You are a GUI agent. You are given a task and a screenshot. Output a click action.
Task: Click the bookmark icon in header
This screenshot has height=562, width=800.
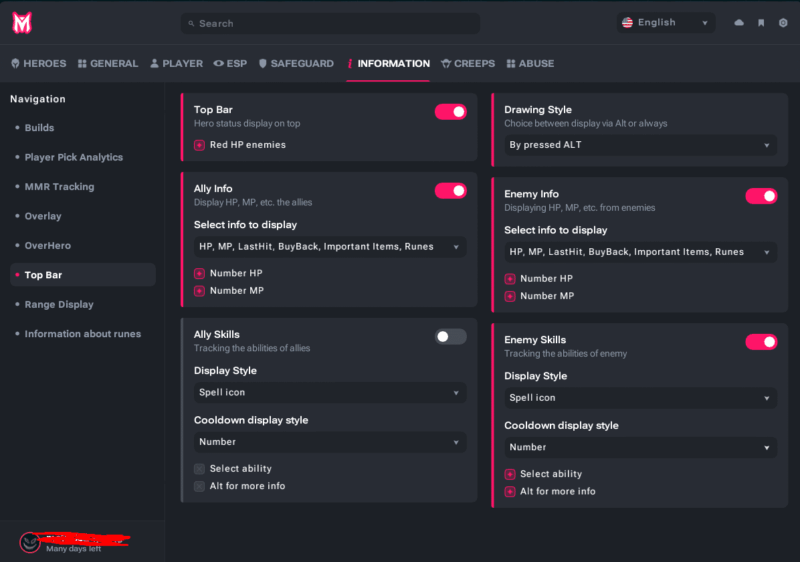pos(761,23)
